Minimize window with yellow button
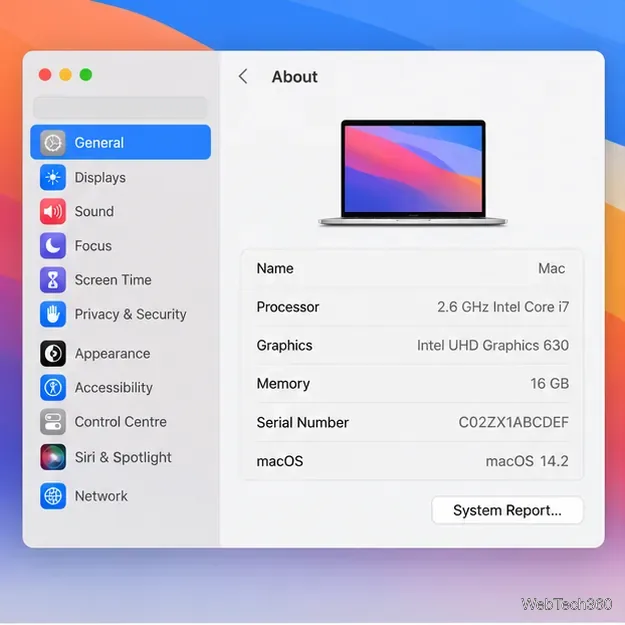625x625 pixels. (65, 75)
